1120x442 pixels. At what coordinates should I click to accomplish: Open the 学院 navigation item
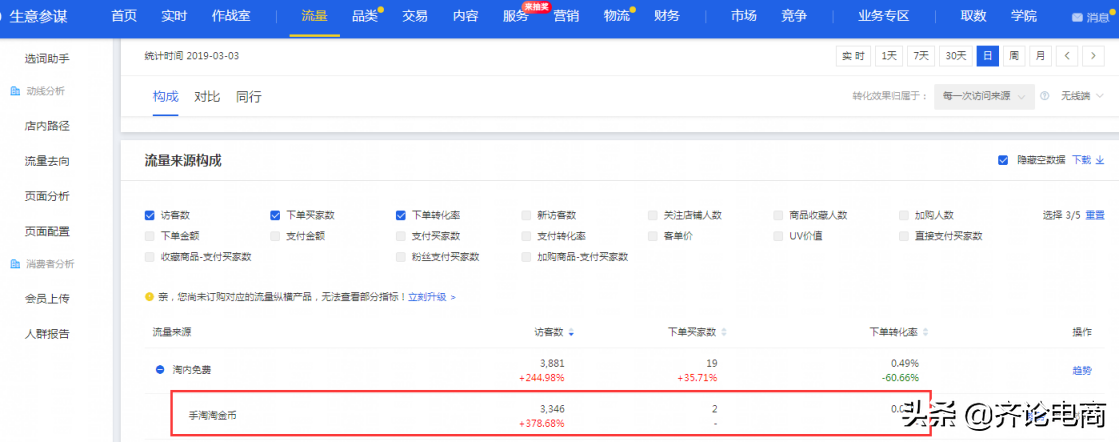point(1024,16)
